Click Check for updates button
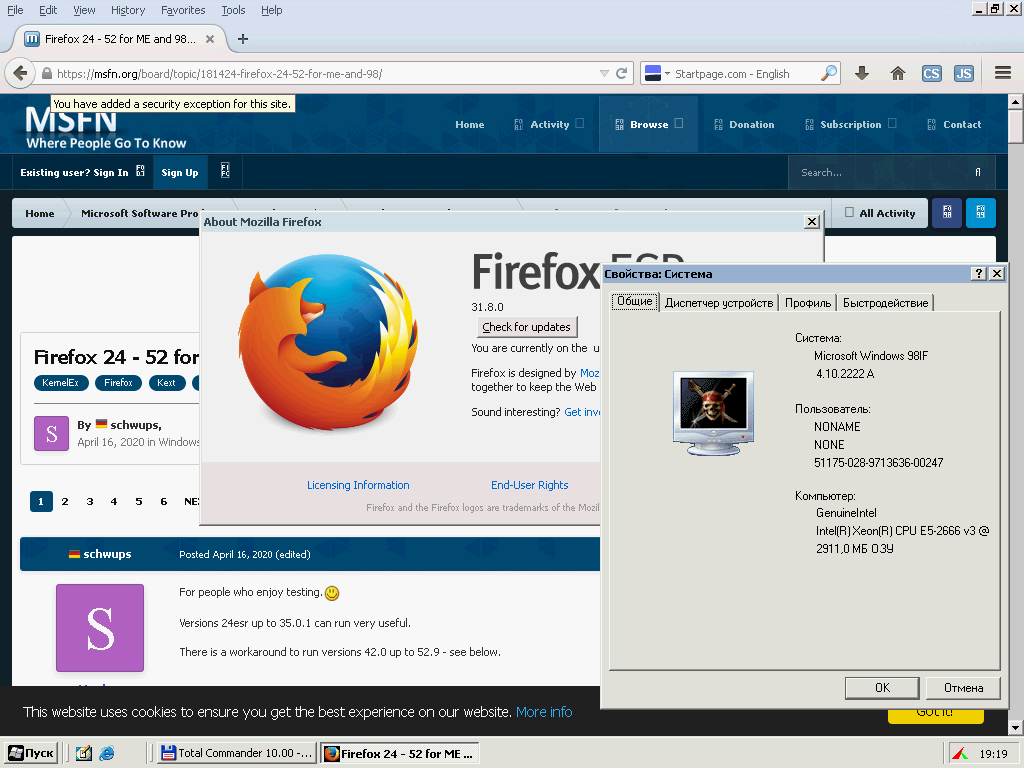Image resolution: width=1024 pixels, height=768 pixels. pos(526,327)
